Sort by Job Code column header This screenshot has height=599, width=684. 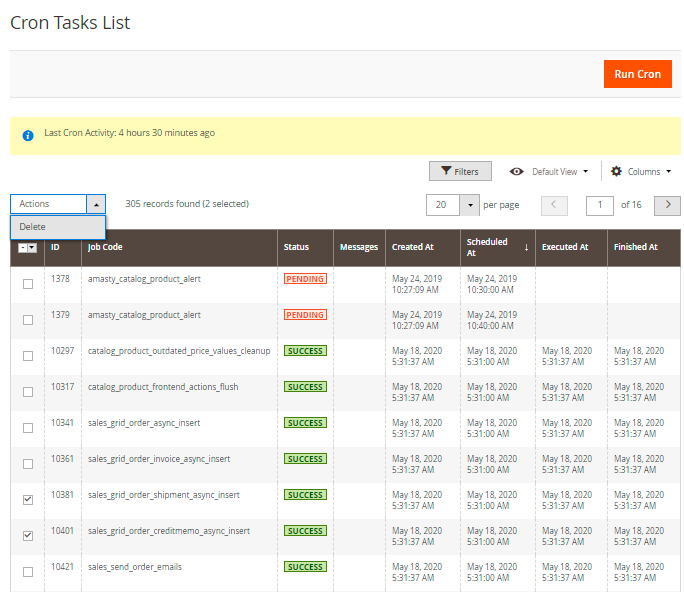105,247
